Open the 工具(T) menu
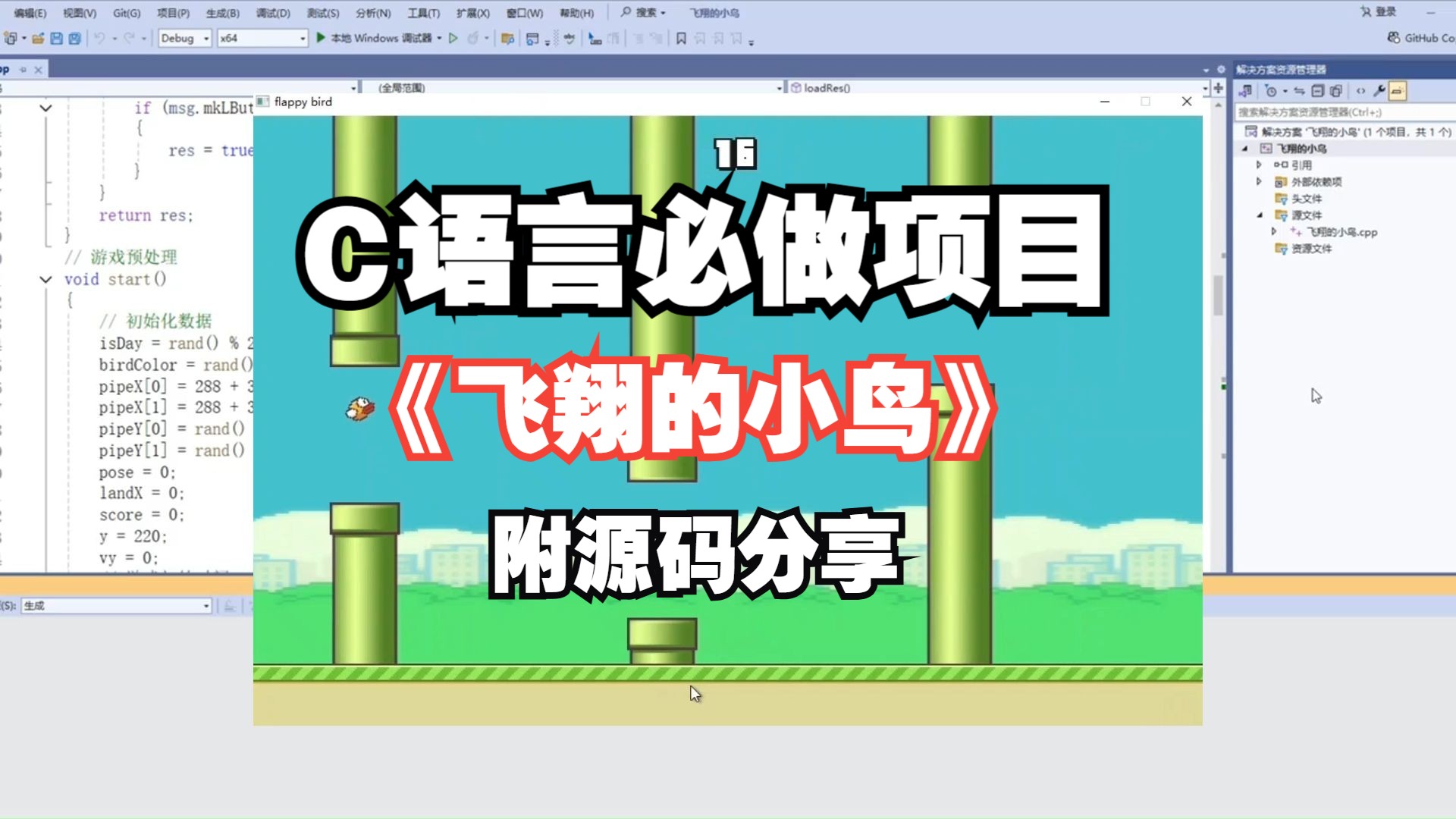 click(x=423, y=13)
